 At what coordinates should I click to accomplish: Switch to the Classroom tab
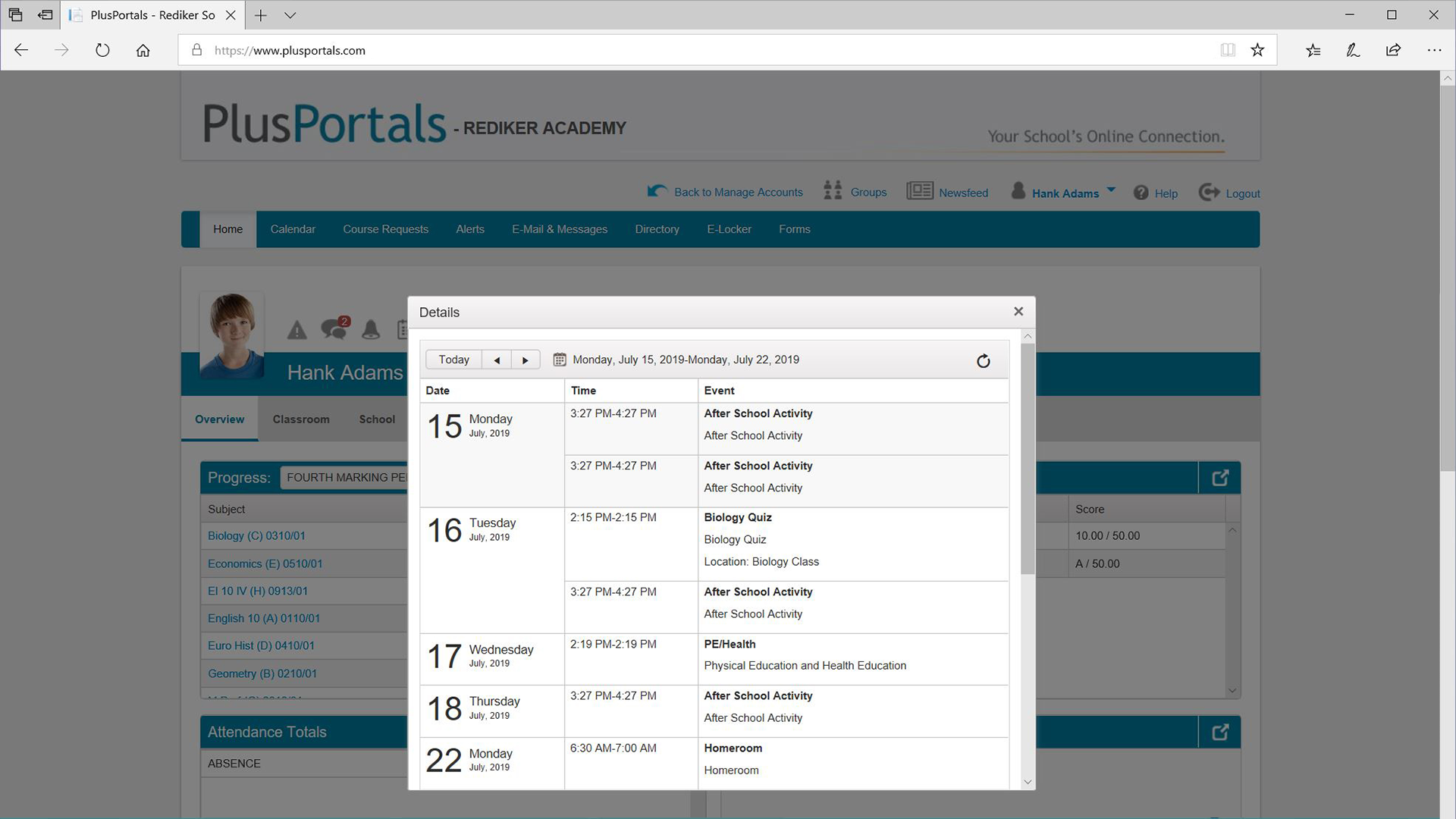click(301, 419)
